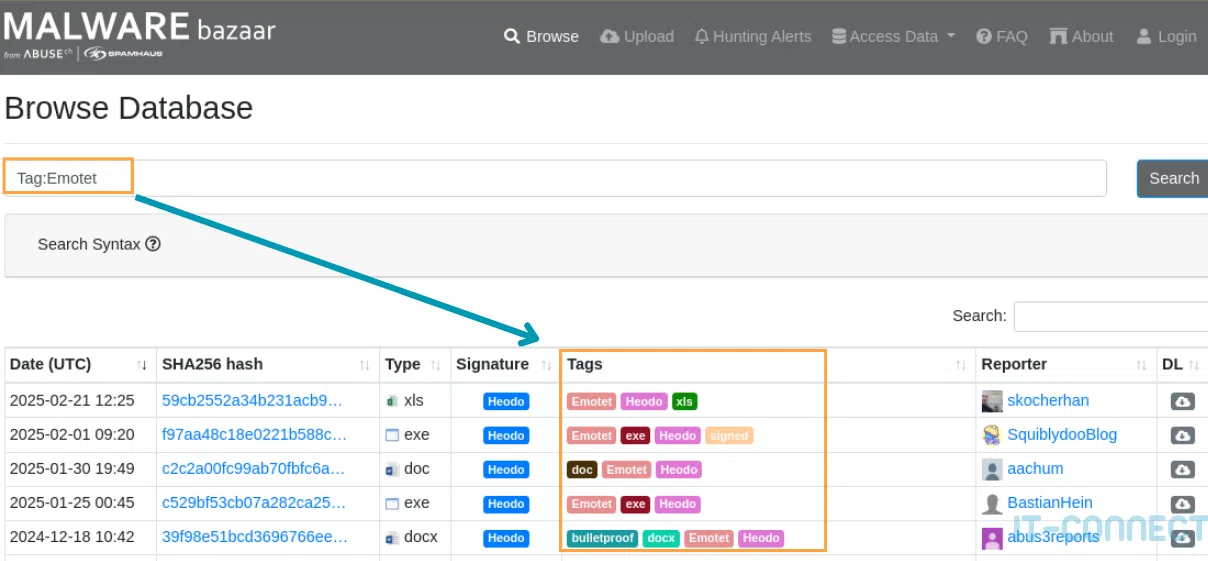Open the Upload page in navbar
The width and height of the screenshot is (1208, 561).
click(637, 36)
